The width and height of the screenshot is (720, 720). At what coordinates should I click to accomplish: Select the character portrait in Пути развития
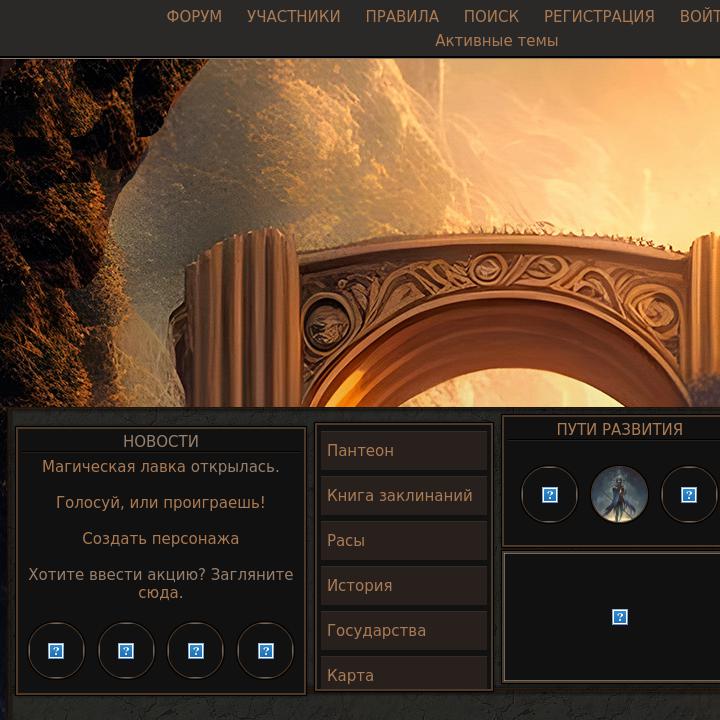click(619, 495)
